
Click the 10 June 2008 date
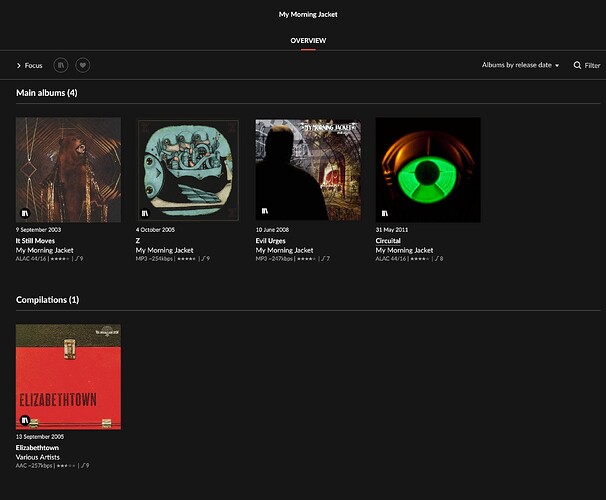coord(272,230)
